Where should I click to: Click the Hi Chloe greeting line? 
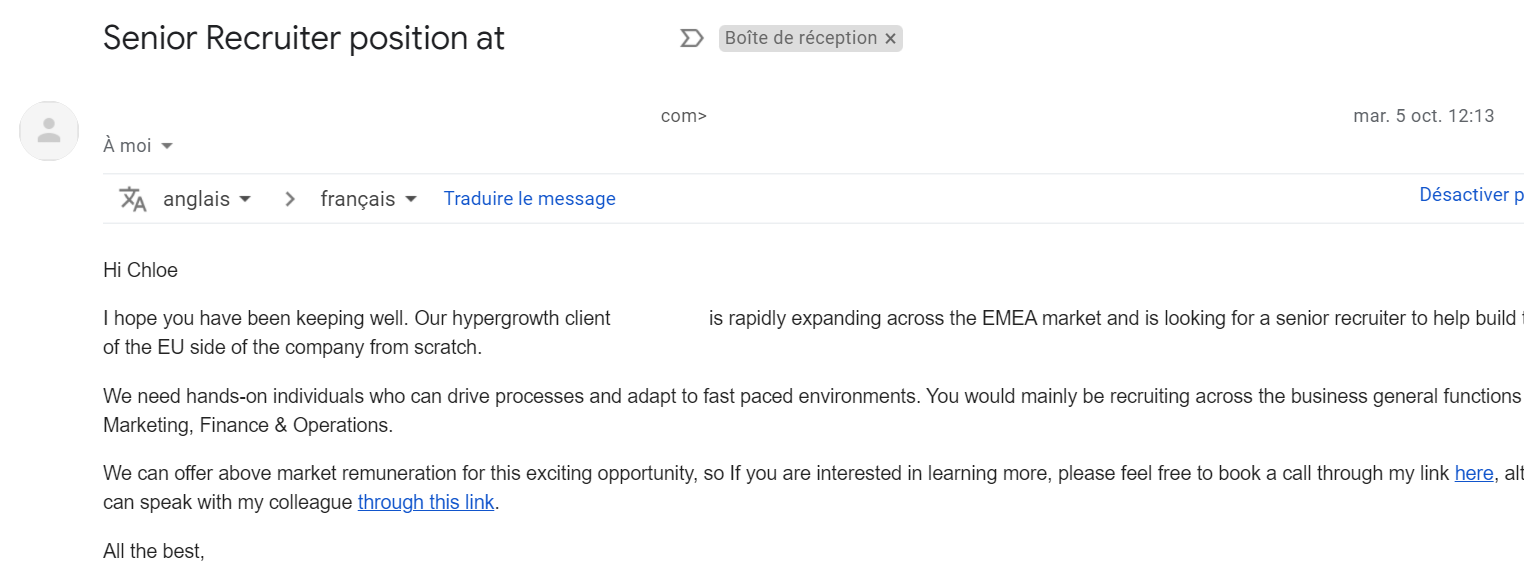[140, 270]
